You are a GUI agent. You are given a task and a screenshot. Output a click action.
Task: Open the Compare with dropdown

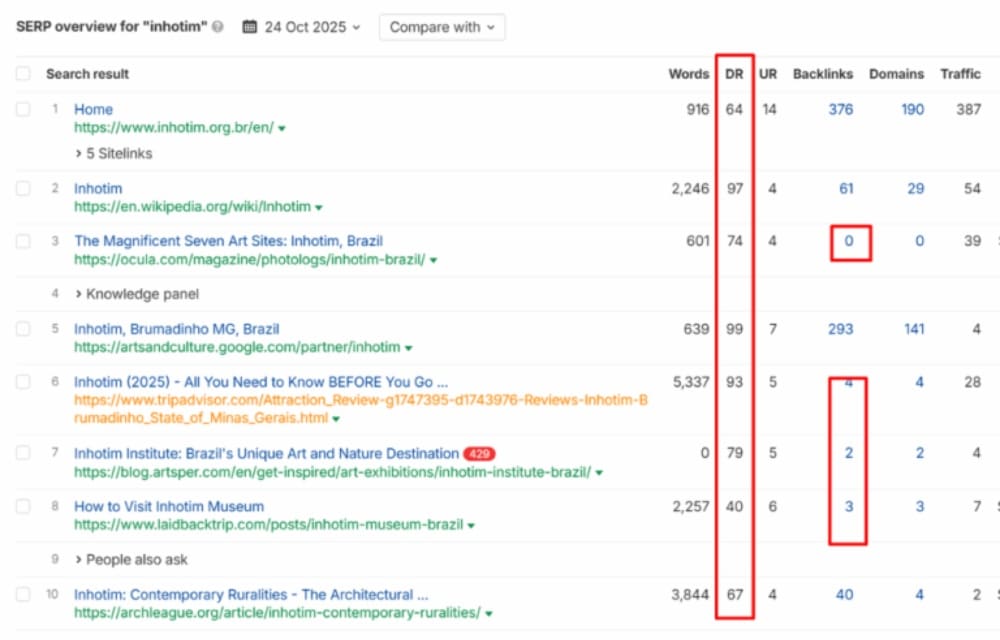(x=442, y=27)
